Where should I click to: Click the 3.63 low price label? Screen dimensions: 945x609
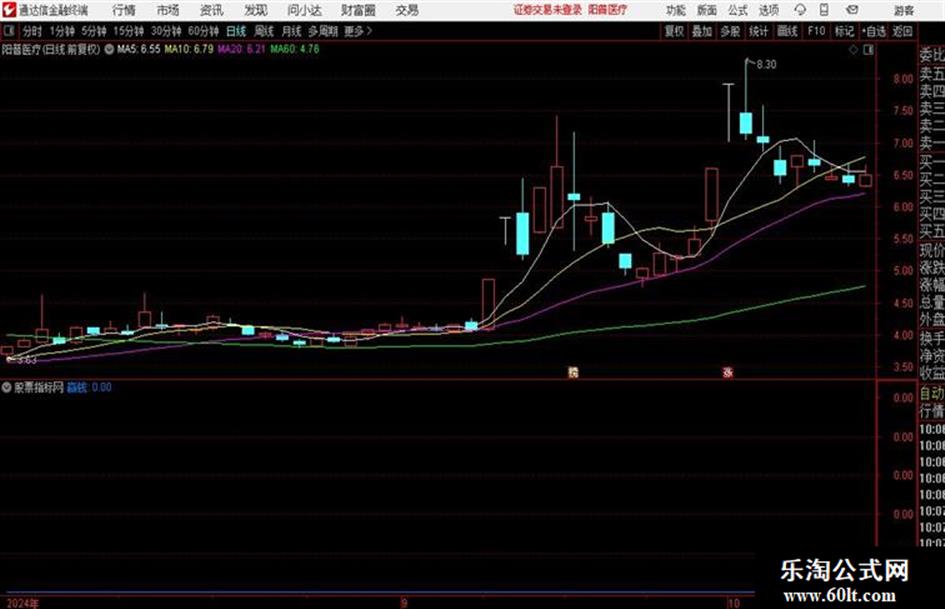(x=27, y=360)
